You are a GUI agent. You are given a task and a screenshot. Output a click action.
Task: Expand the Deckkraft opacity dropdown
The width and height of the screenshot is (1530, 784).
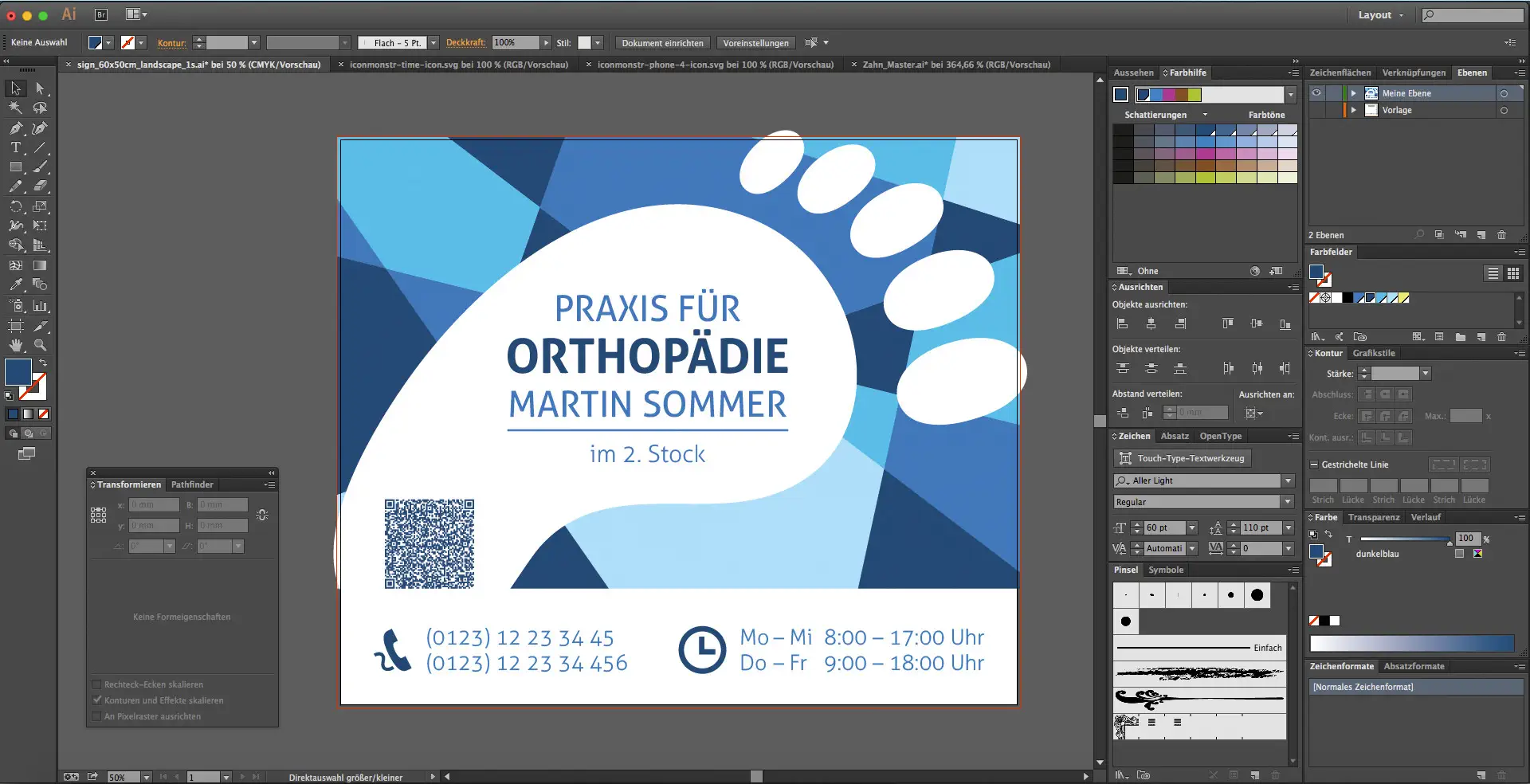coord(547,42)
